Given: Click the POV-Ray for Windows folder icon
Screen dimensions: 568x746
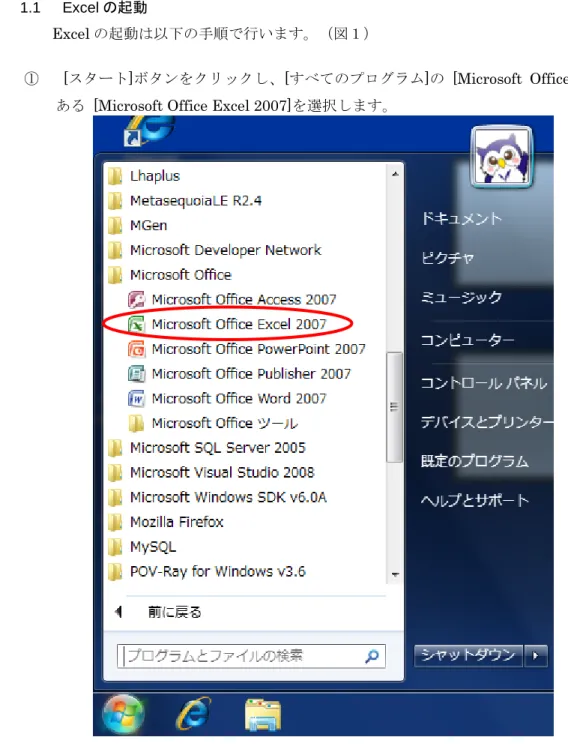Looking at the screenshot, I should point(115,572).
